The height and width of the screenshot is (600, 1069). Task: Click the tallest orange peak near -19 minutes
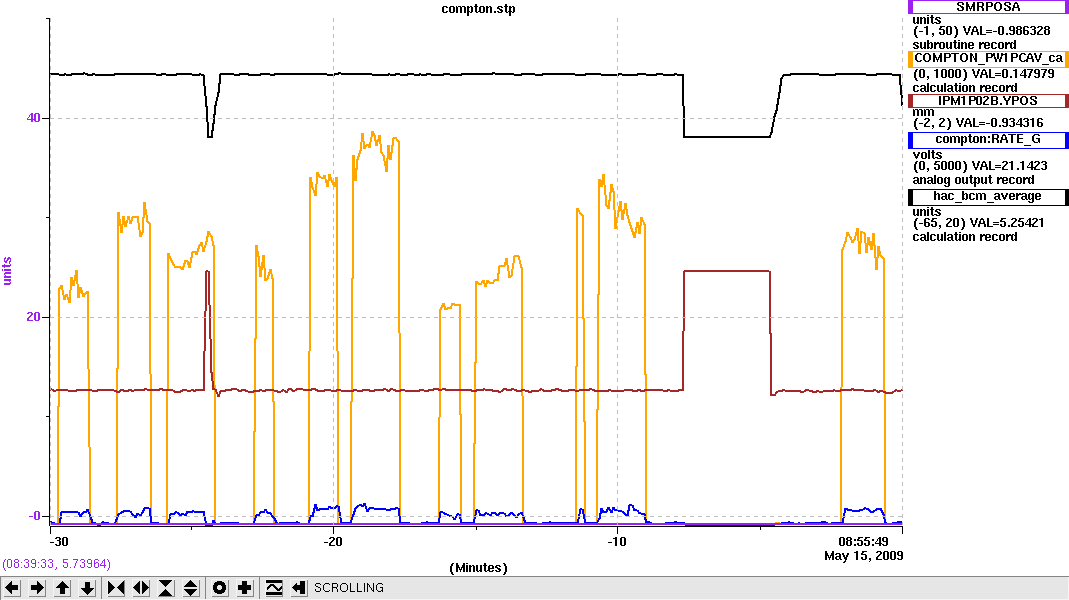372,134
